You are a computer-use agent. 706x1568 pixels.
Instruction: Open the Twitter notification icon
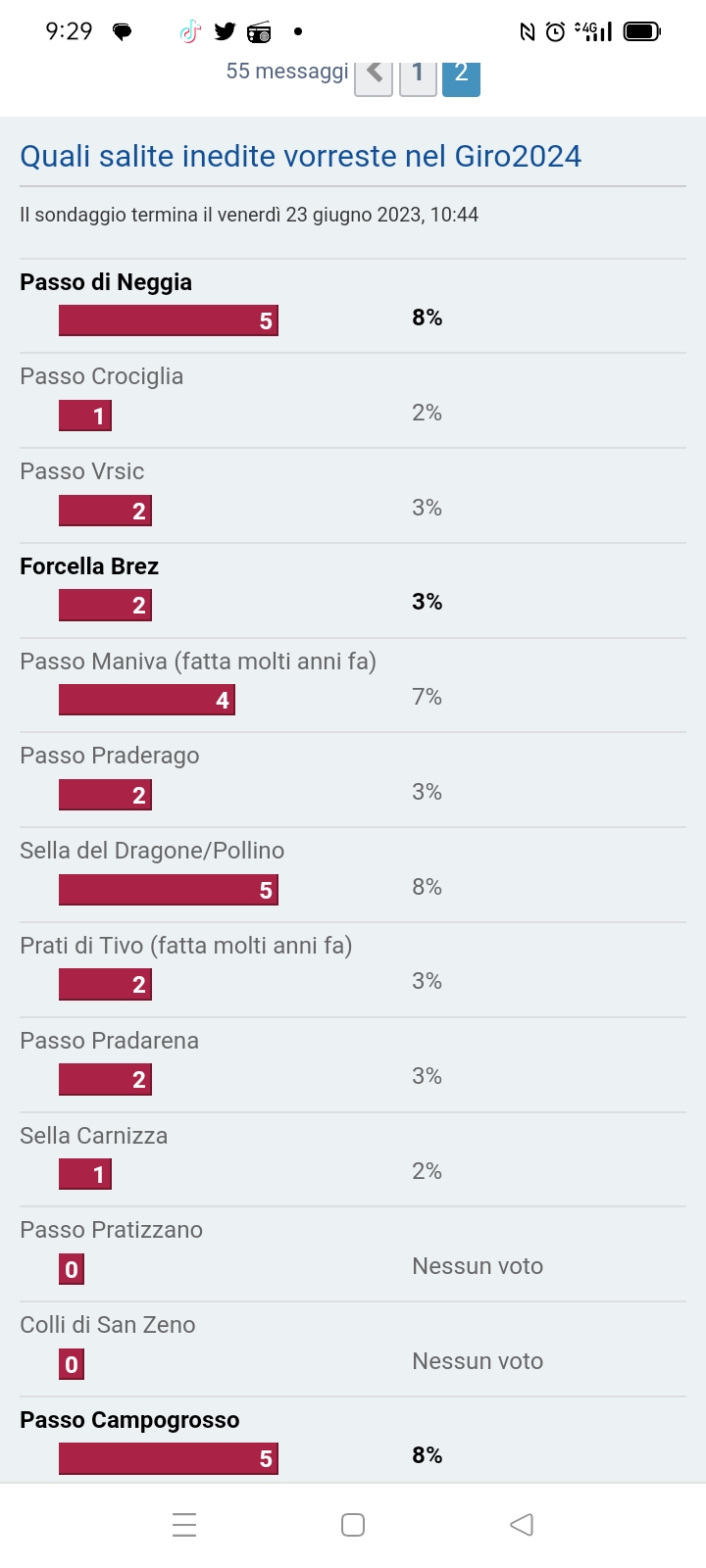click(x=225, y=32)
